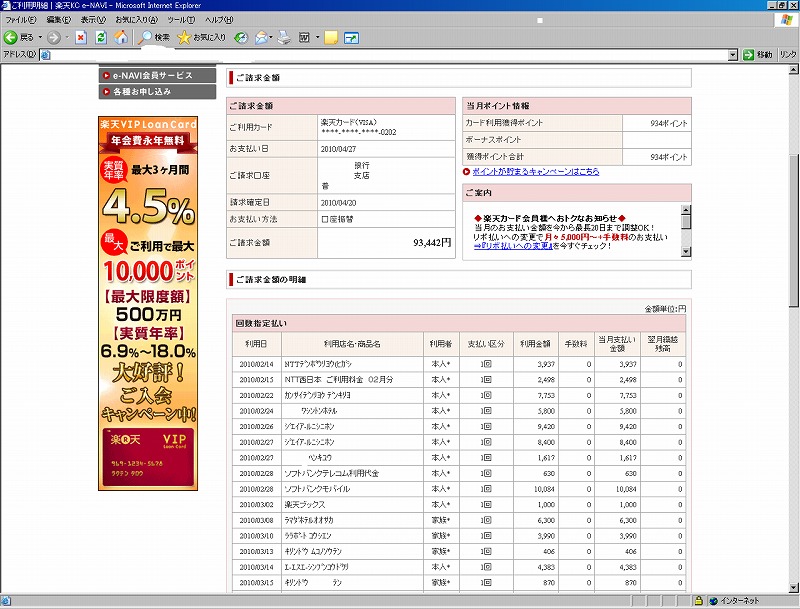The width and height of the screenshot is (800, 609).
Task: Click the ソフトバンクテレコム利用代金 row name
Action: pos(332,473)
